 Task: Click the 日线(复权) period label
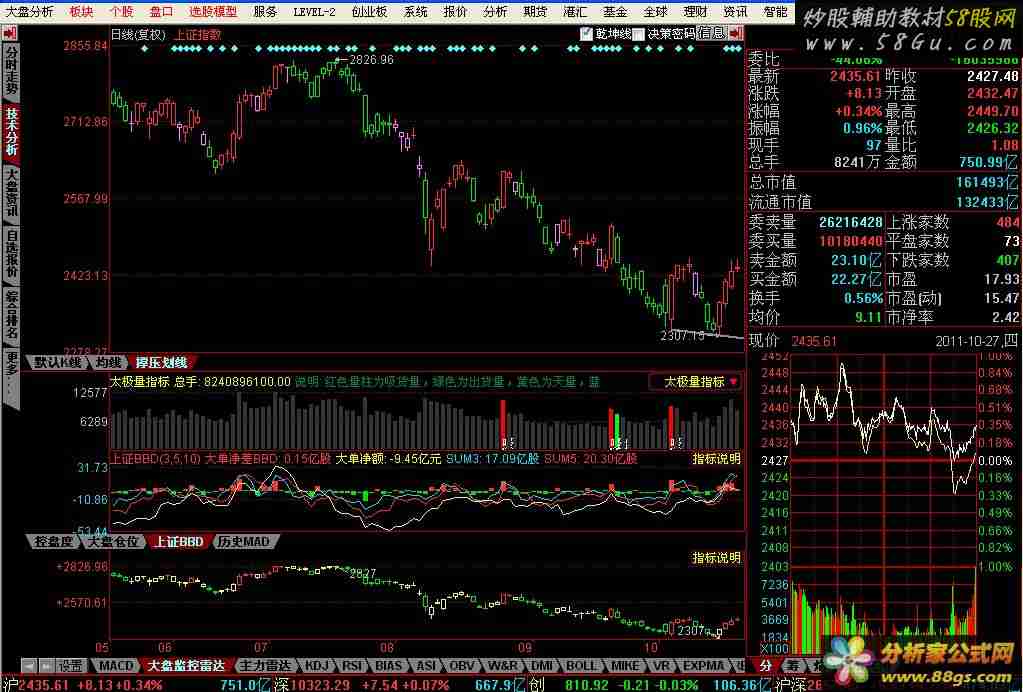click(x=138, y=35)
